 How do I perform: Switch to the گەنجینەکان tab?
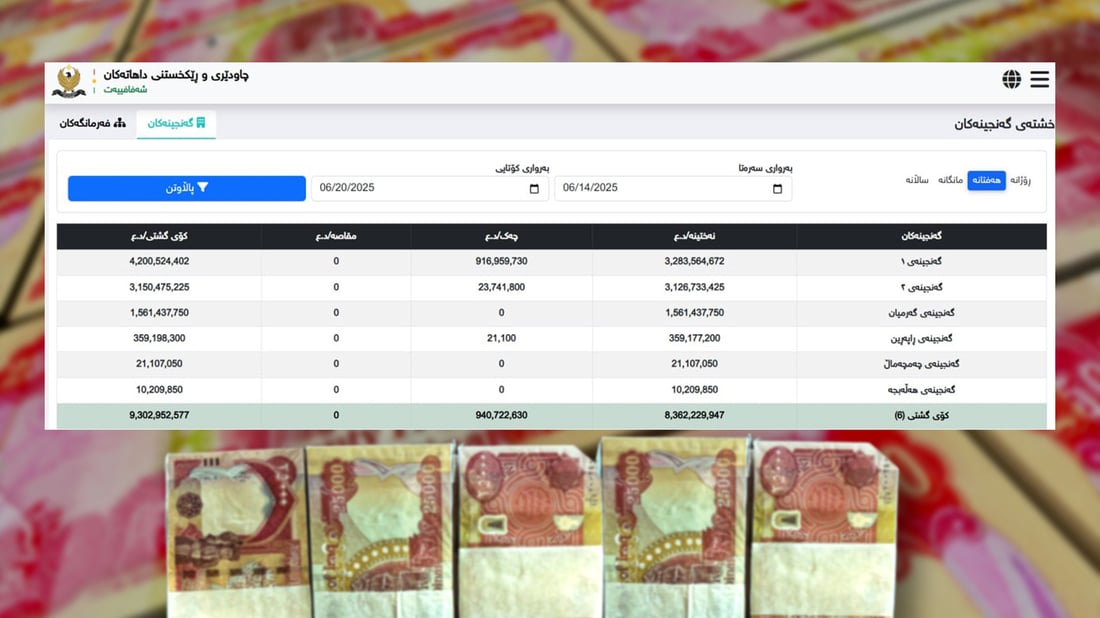pyautogui.click(x=177, y=123)
